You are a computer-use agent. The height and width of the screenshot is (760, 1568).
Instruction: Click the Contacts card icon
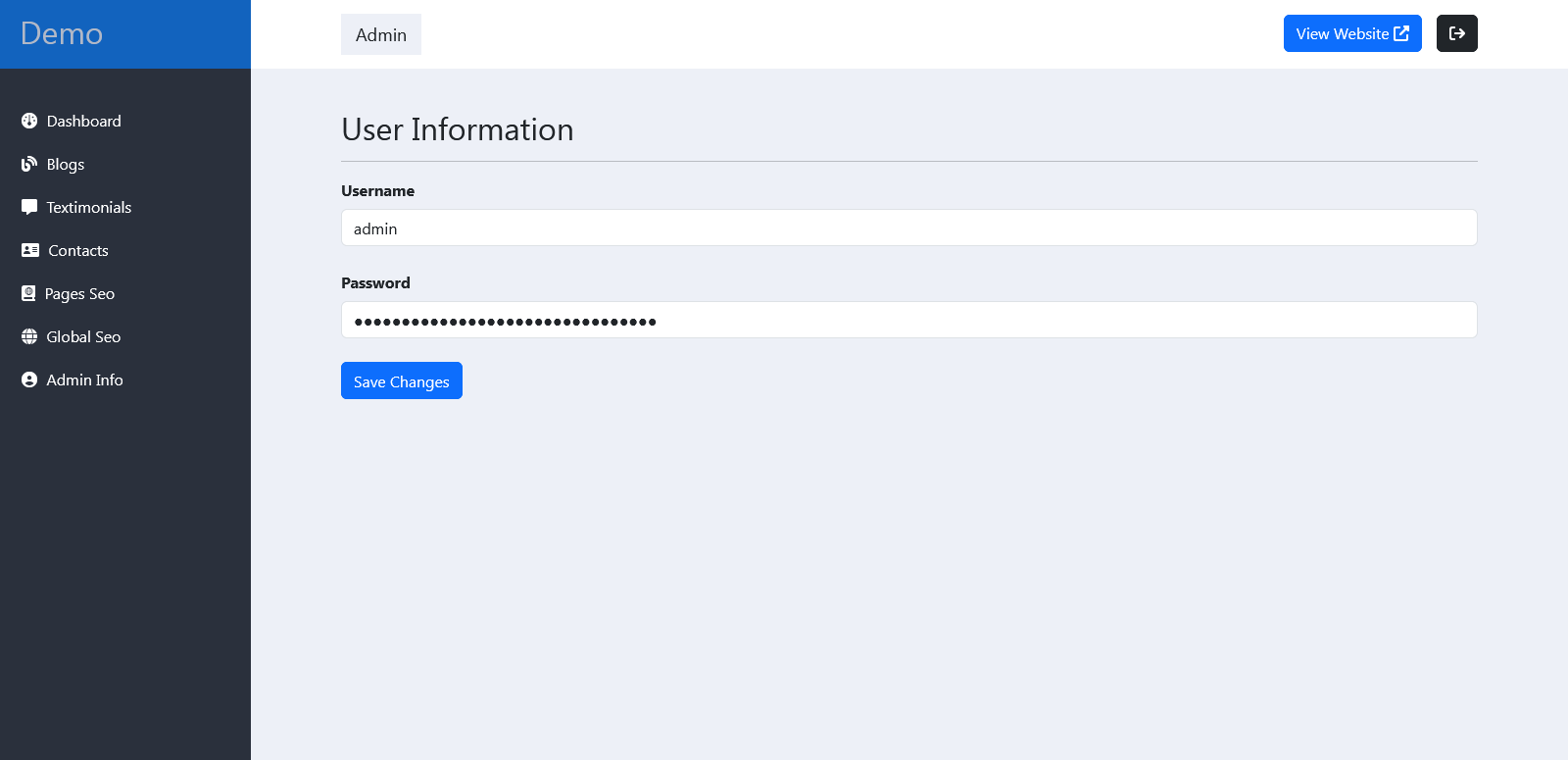(30, 250)
